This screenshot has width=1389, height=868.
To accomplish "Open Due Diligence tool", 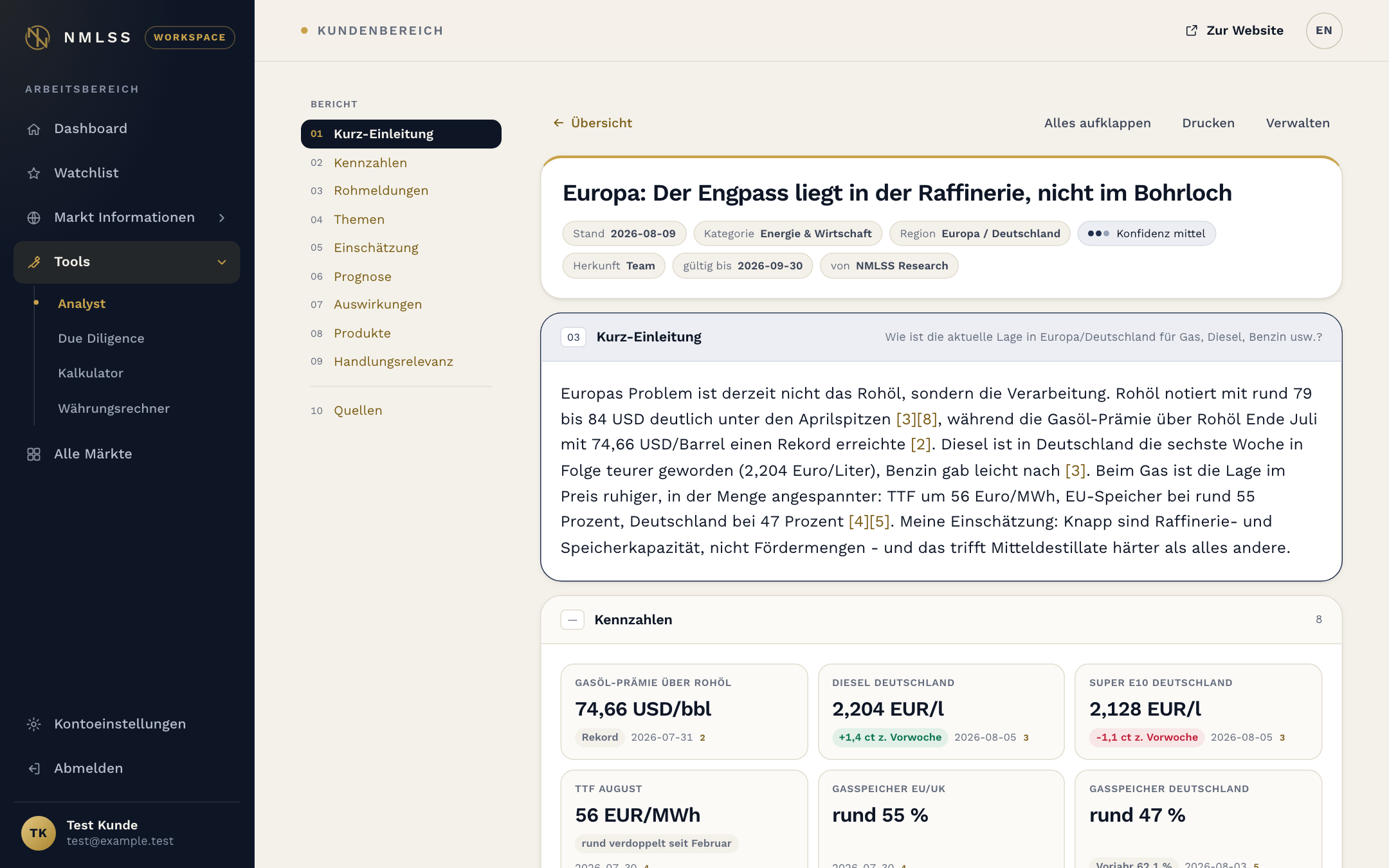I will (101, 338).
